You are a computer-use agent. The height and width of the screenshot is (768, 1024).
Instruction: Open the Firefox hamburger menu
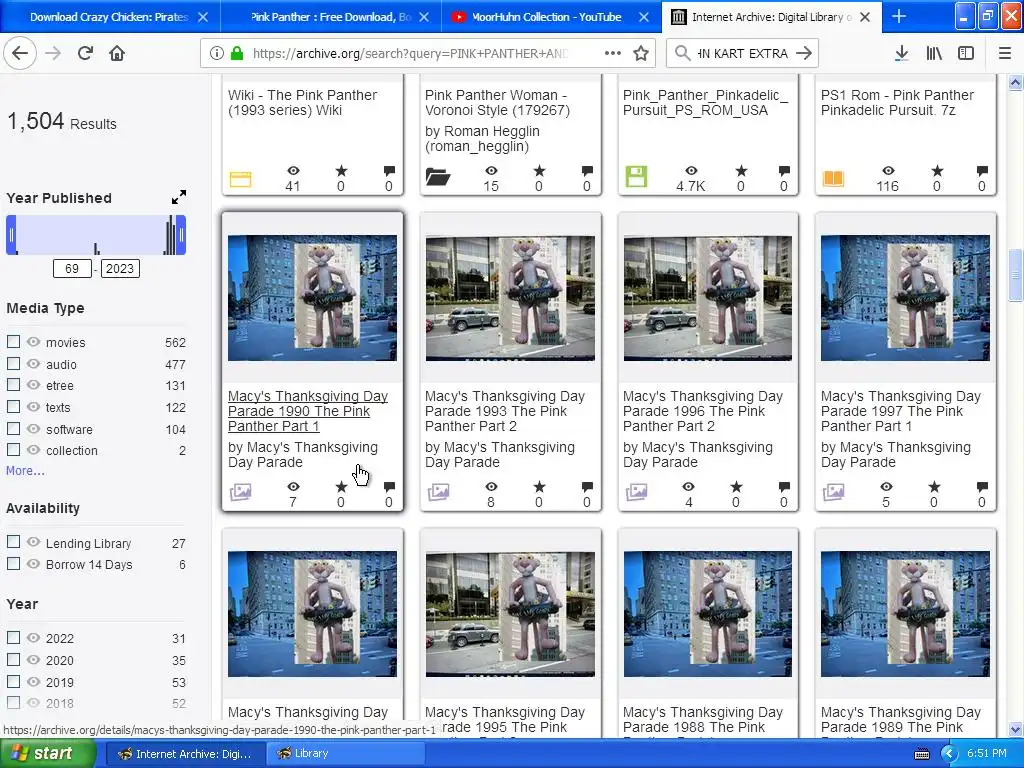pos(1005,54)
